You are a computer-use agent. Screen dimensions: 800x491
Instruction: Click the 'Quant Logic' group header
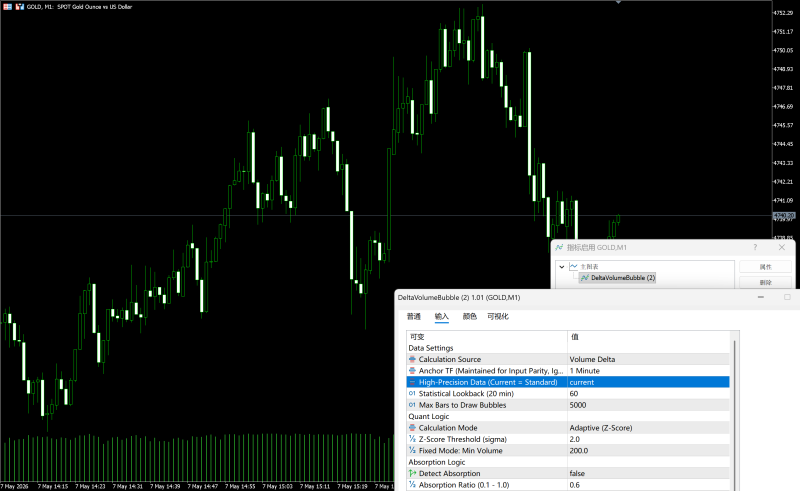click(429, 416)
